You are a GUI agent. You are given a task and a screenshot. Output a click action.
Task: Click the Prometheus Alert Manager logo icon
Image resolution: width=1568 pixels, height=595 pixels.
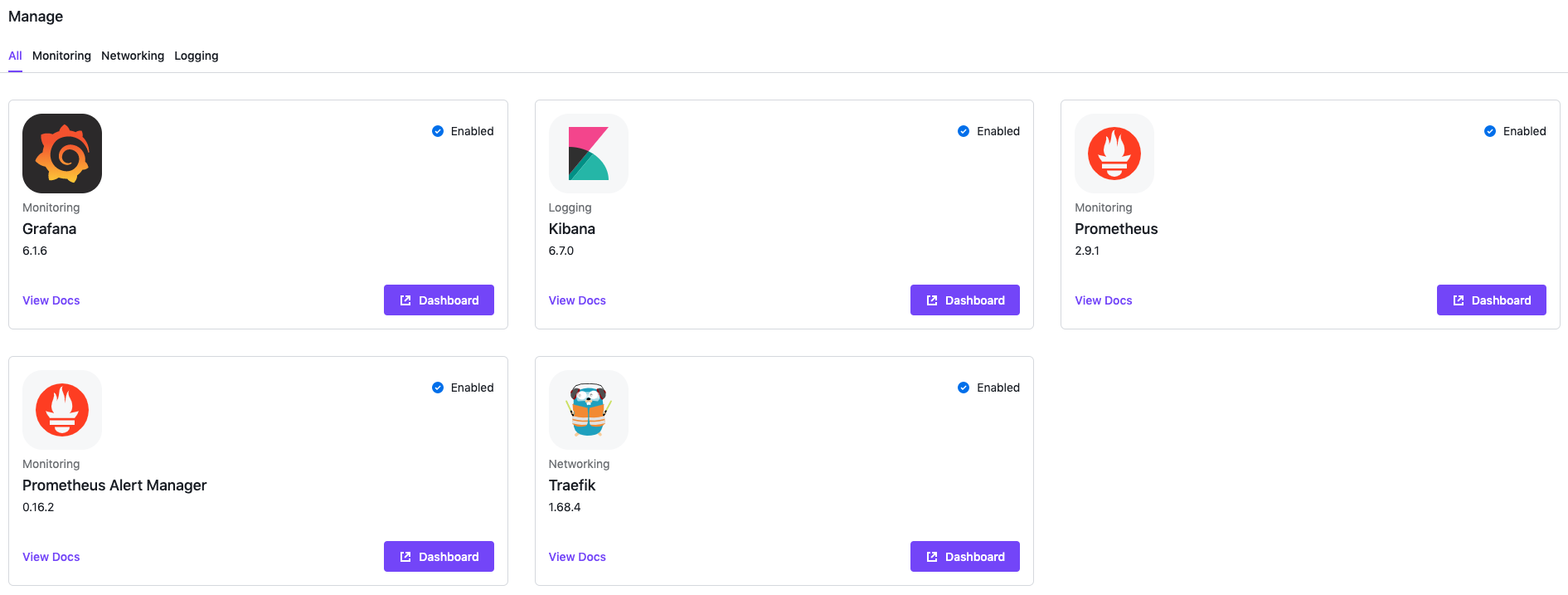coord(62,410)
